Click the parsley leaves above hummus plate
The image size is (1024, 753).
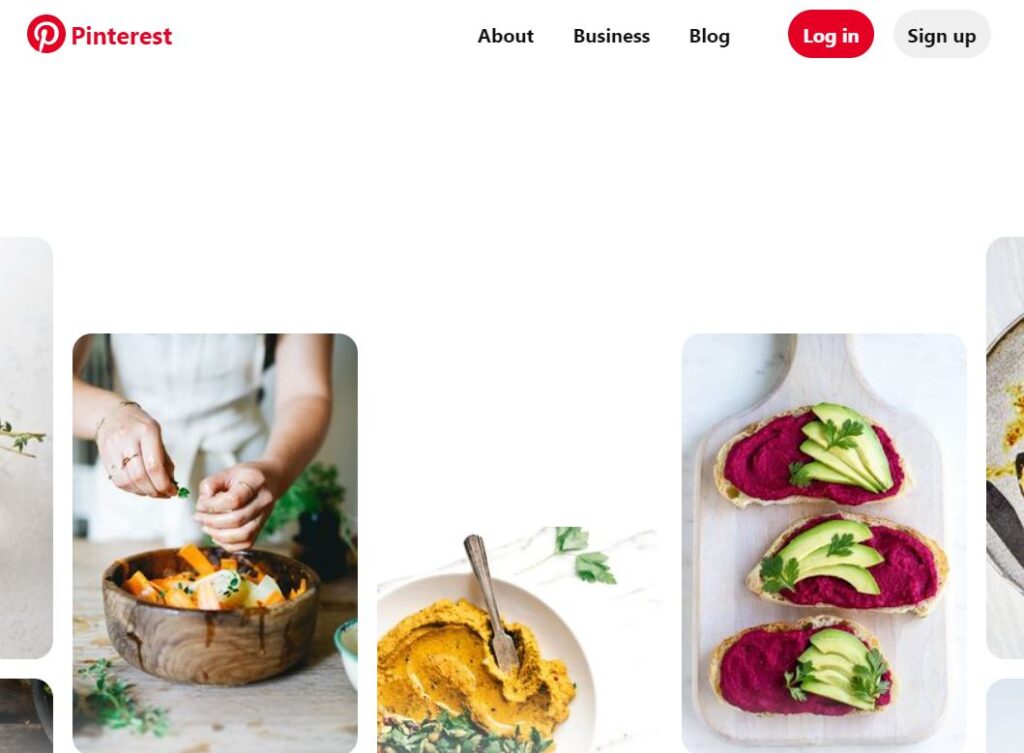pyautogui.click(x=585, y=555)
